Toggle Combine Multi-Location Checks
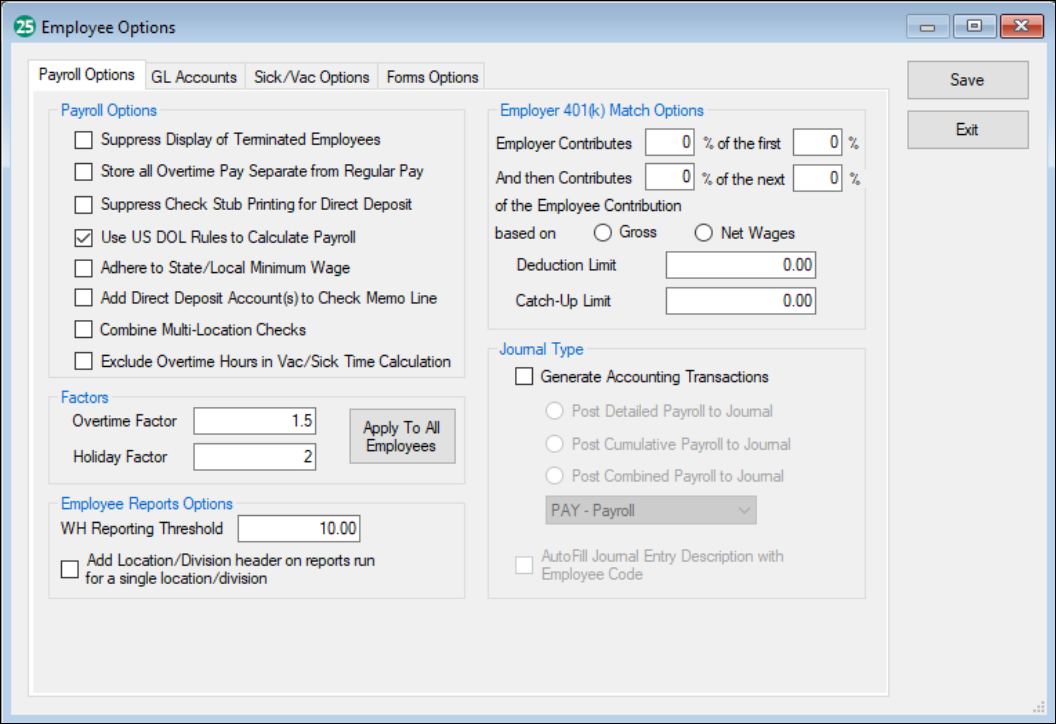 pos(83,329)
